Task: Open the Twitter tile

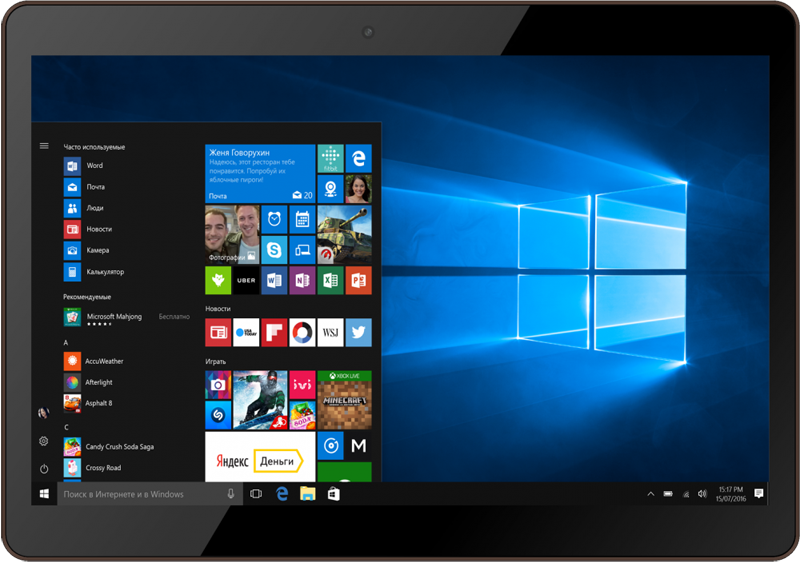Action: (x=359, y=333)
